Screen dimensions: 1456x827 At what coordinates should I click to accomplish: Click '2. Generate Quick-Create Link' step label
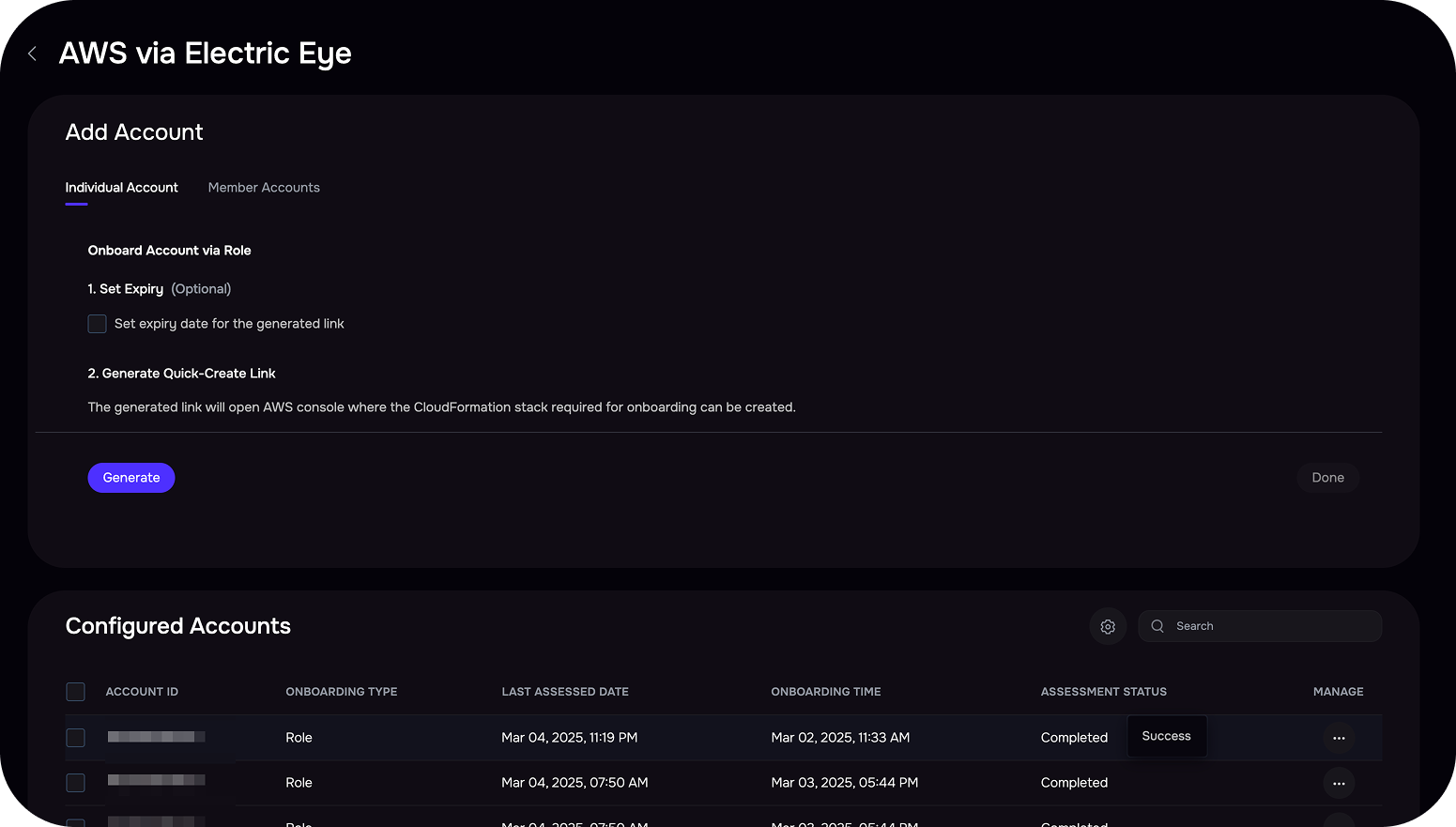click(x=181, y=374)
